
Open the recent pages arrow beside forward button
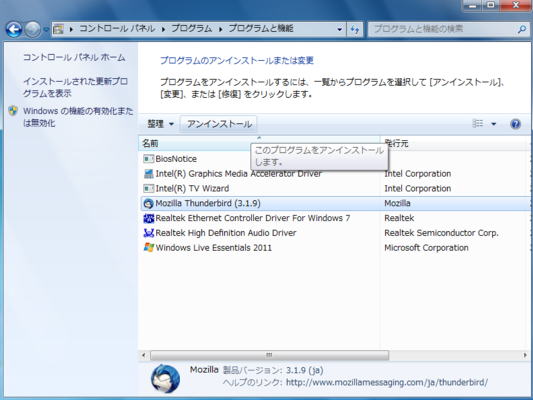(46, 30)
